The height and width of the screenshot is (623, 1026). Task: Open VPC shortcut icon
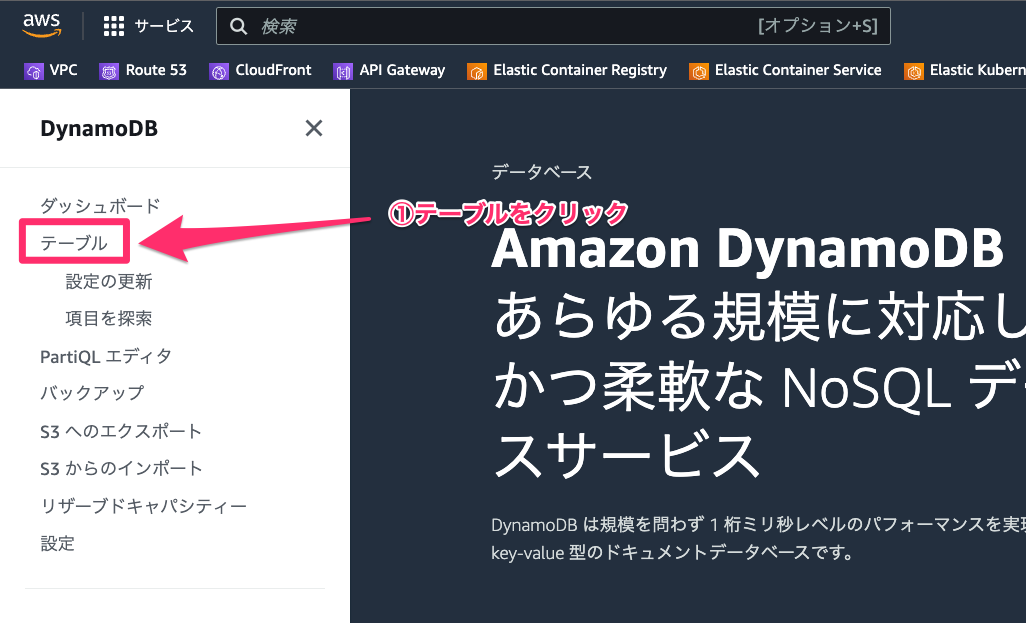pyautogui.click(x=33, y=71)
